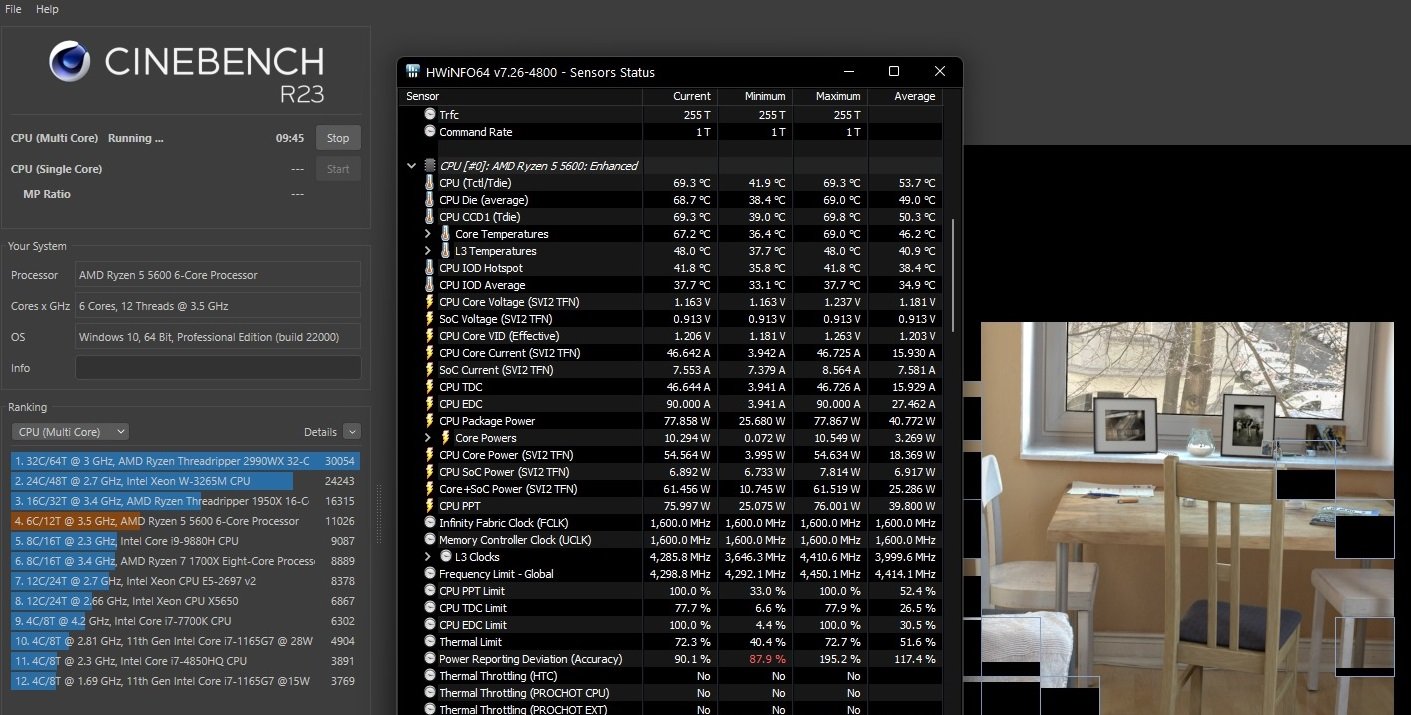Open the Help menu in Cinebench
The width and height of the screenshot is (1411, 715).
47,9
